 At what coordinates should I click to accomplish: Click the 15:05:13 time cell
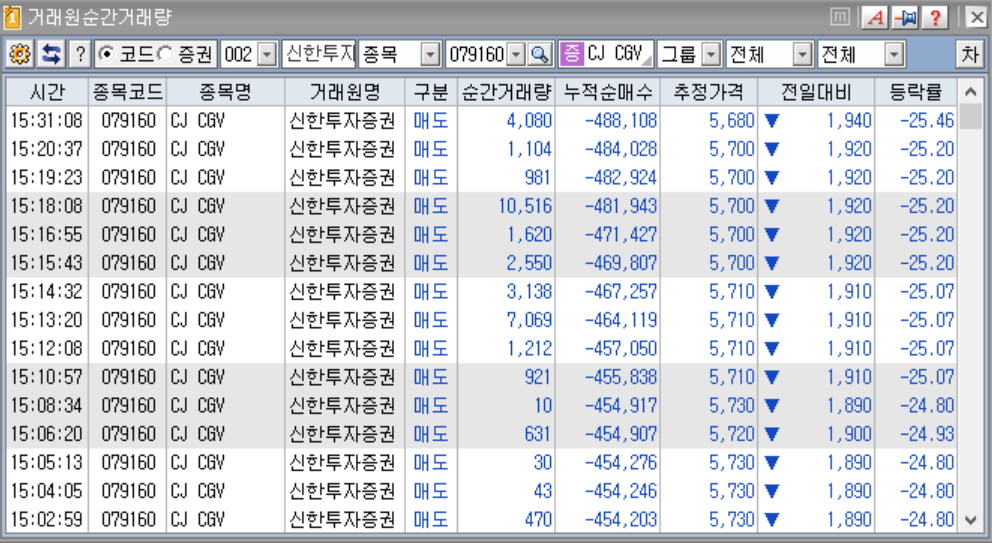47,462
